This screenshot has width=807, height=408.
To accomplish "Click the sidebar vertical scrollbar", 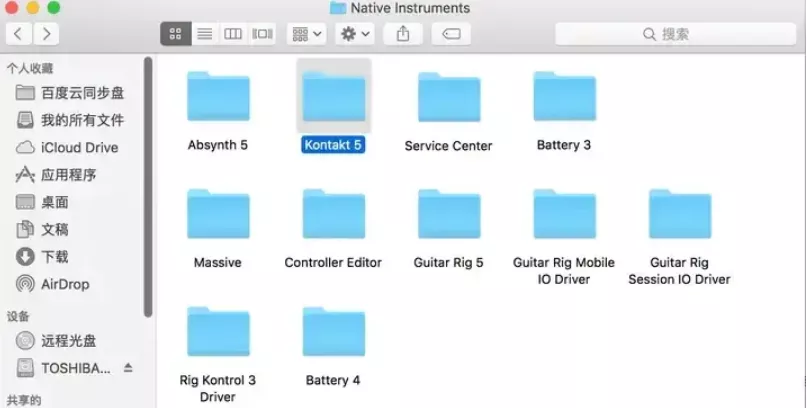I will (x=148, y=187).
